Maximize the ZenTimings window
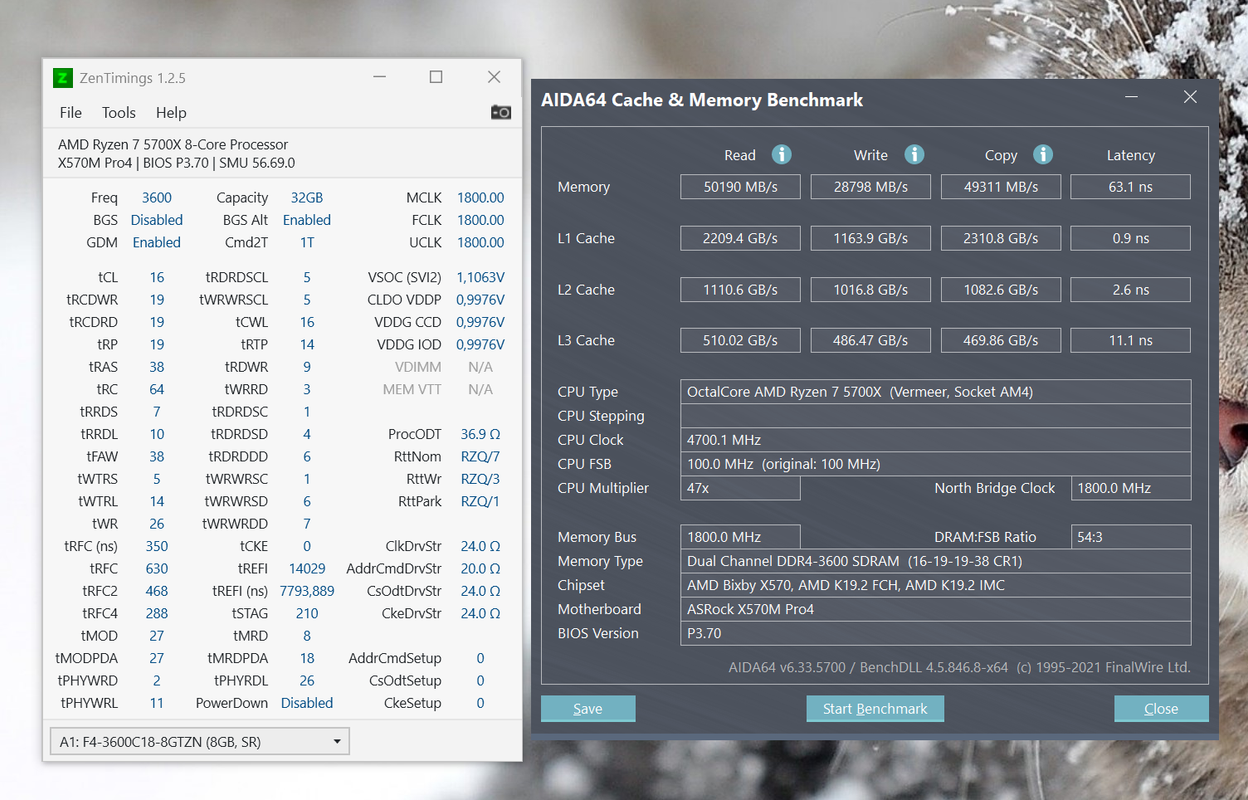The image size is (1248, 800). [x=436, y=77]
